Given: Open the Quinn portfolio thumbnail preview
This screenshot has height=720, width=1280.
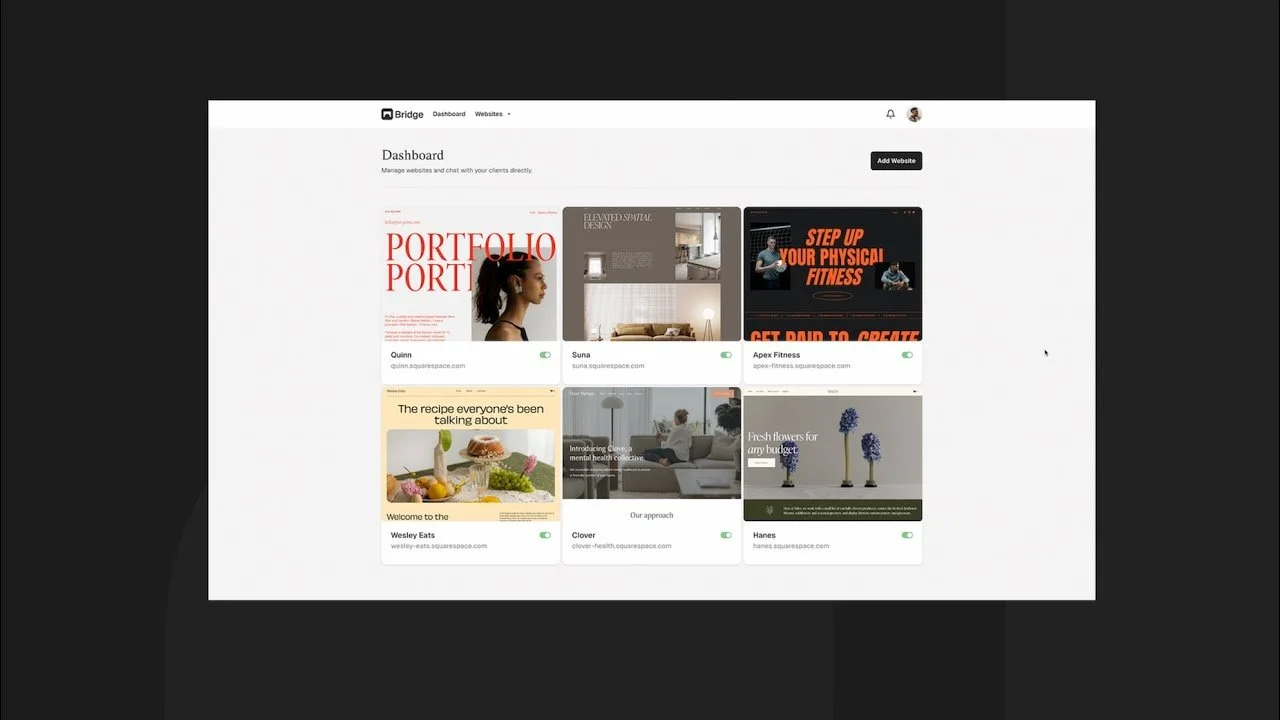Looking at the screenshot, I should (x=469, y=274).
